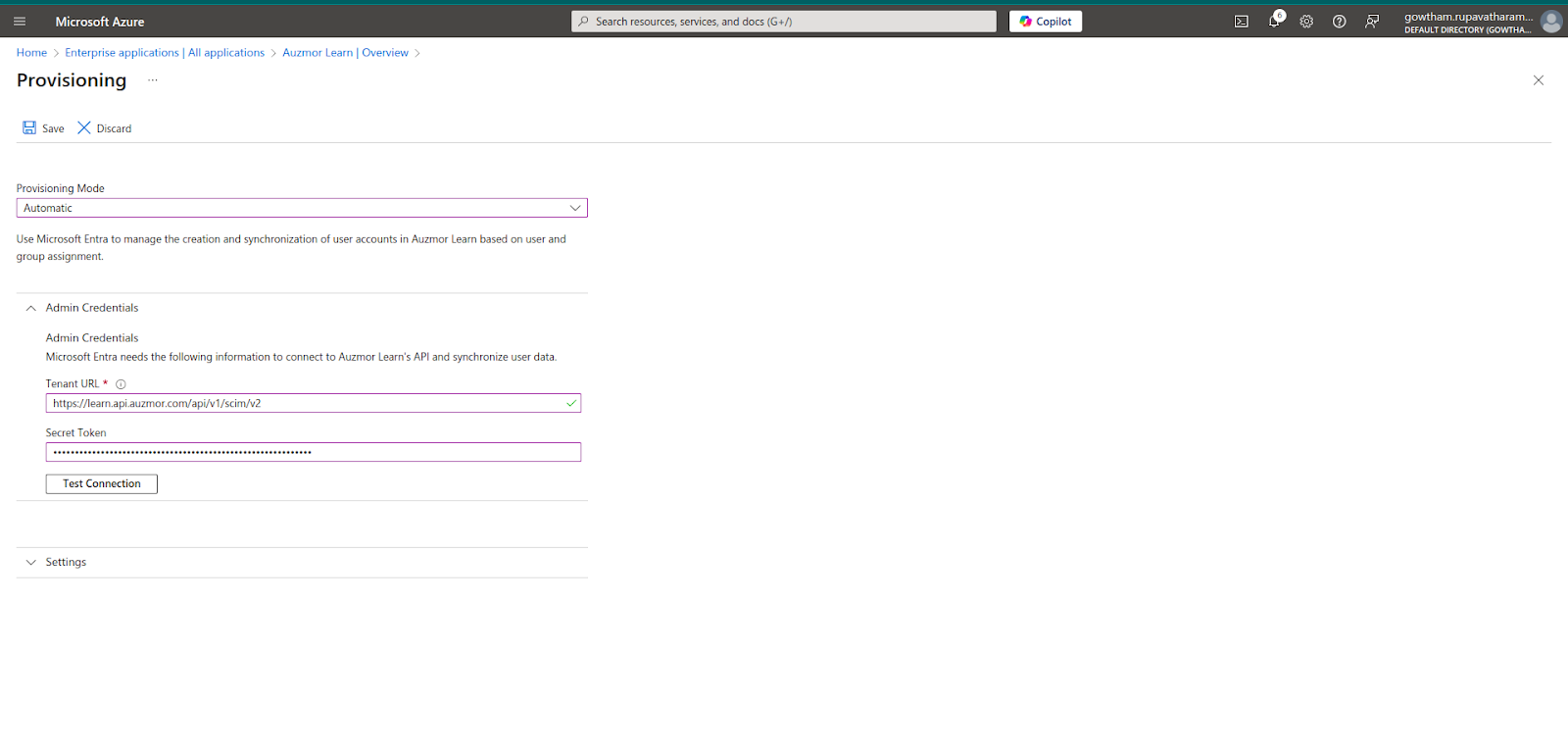Click into the Secret Token field
The height and width of the screenshot is (753, 1568).
tap(314, 452)
